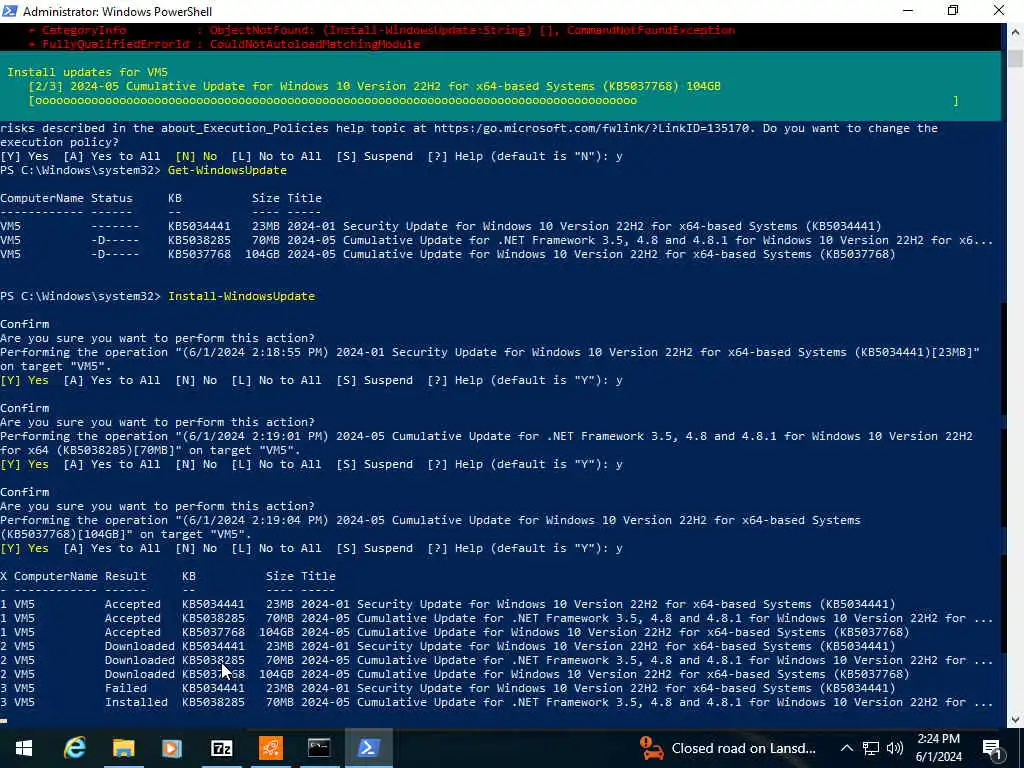Close the PowerShell window

[999, 10]
